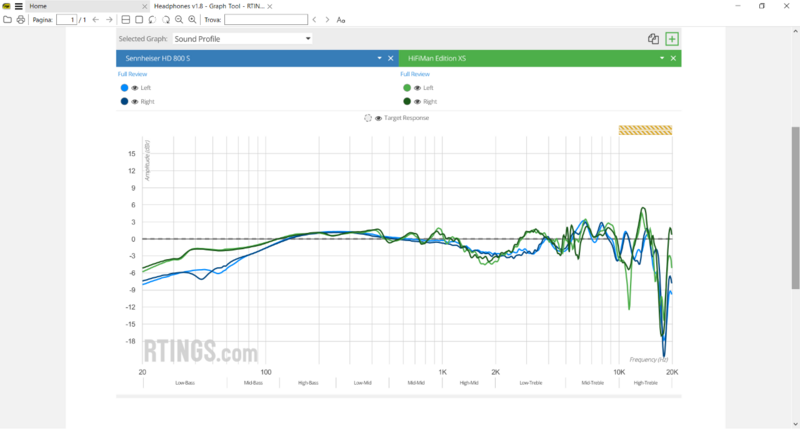The height and width of the screenshot is (429, 800).
Task: Expand HiFiMan Edition XS dropdown arrow
Action: (662, 58)
